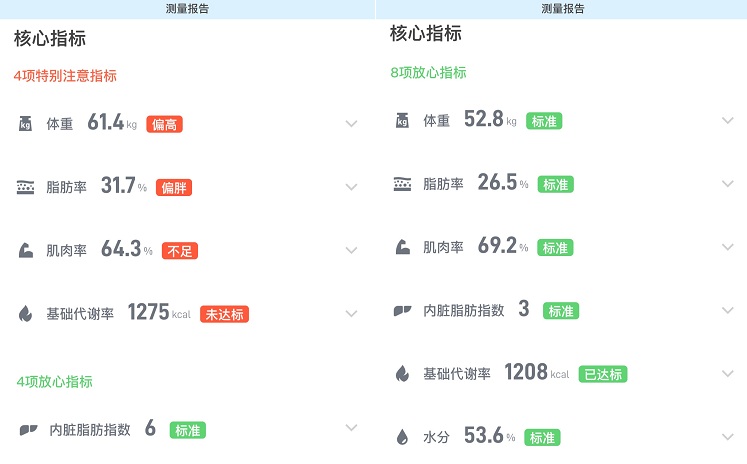Image resolution: width=747 pixels, height=464 pixels.
Task: Click the flame icon beside 1275 kcal
Action: click(x=25, y=313)
